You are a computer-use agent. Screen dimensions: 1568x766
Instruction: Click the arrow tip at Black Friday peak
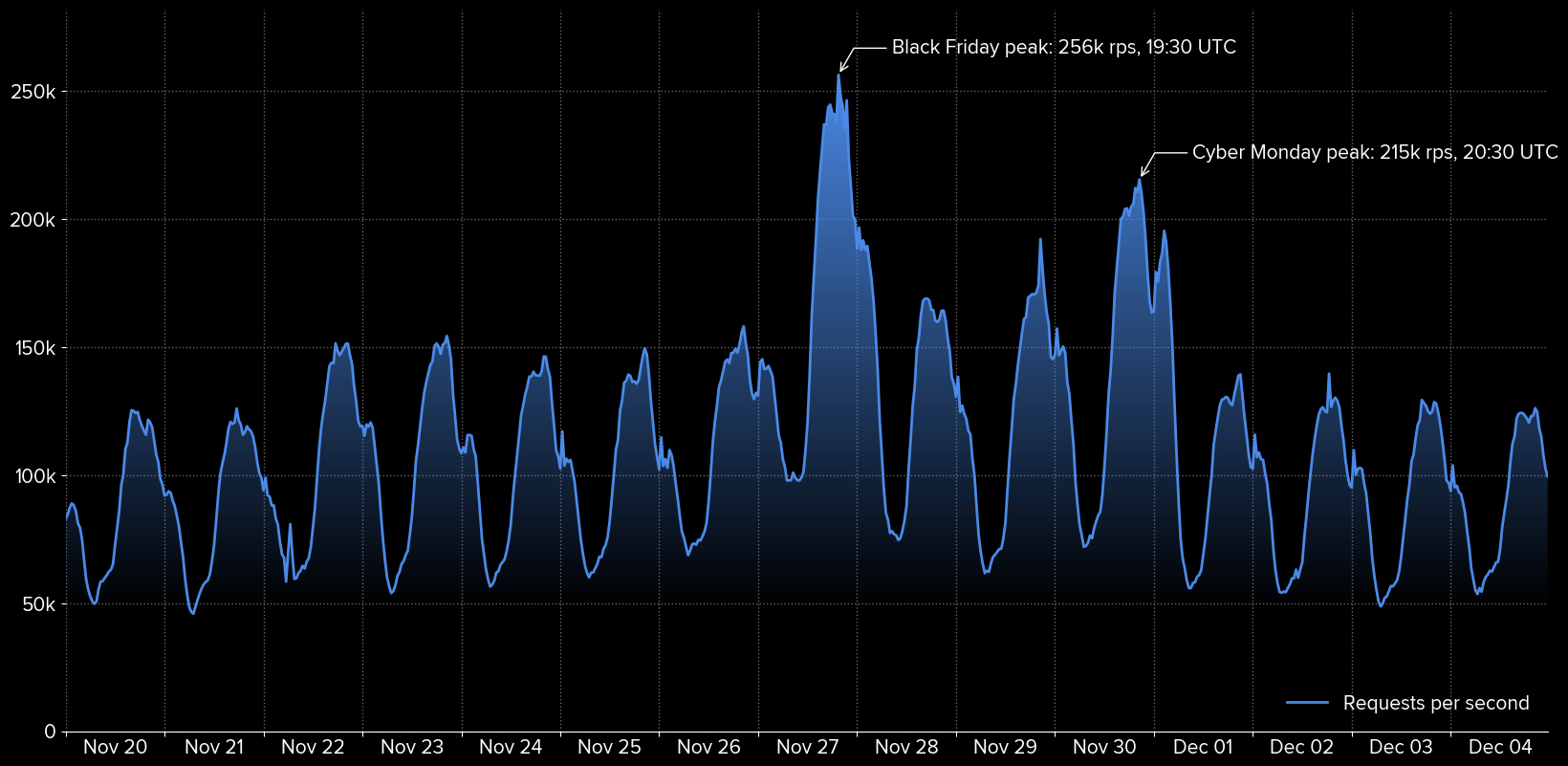(x=840, y=72)
